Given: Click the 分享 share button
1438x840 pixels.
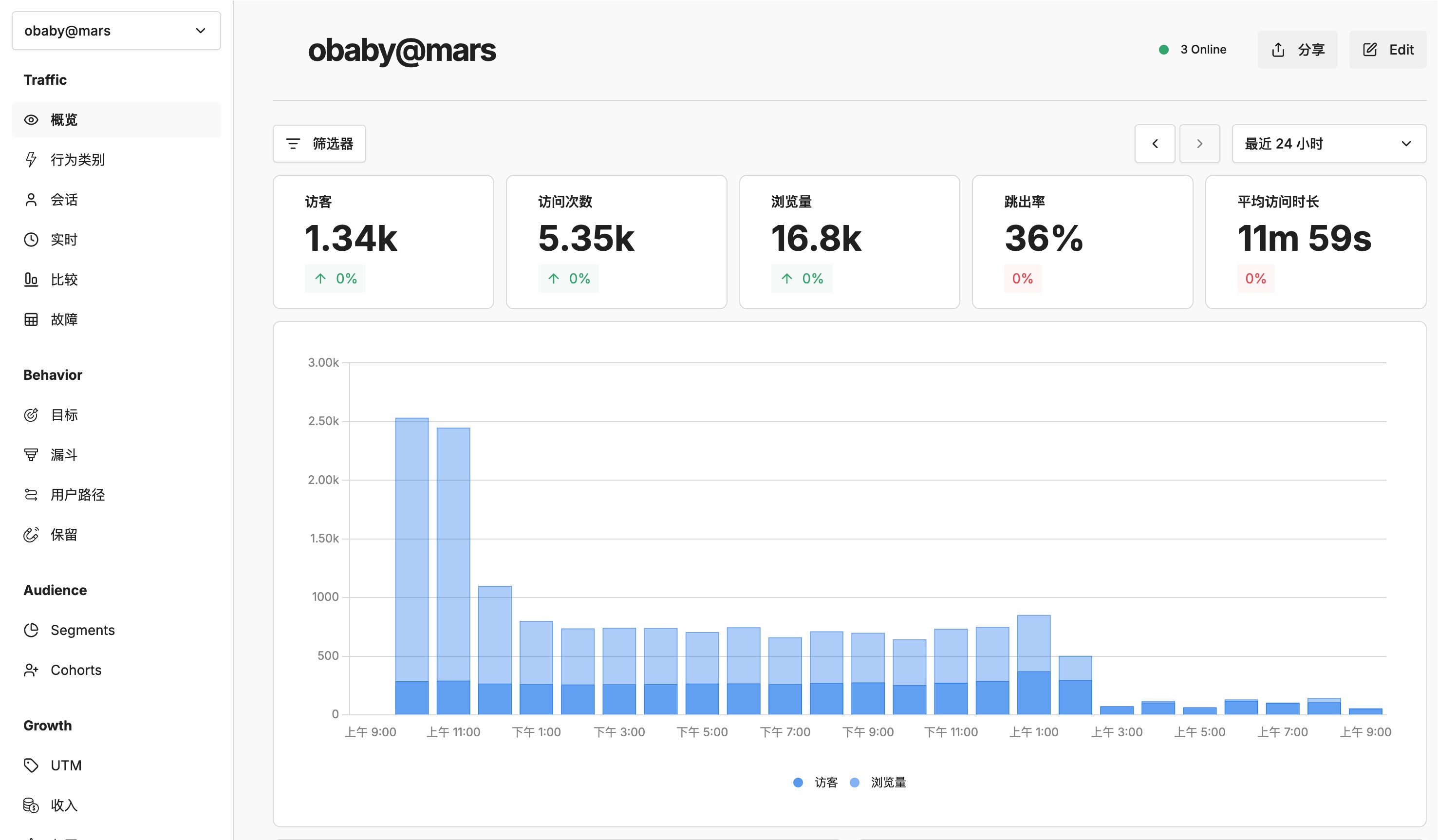Looking at the screenshot, I should coord(1297,50).
